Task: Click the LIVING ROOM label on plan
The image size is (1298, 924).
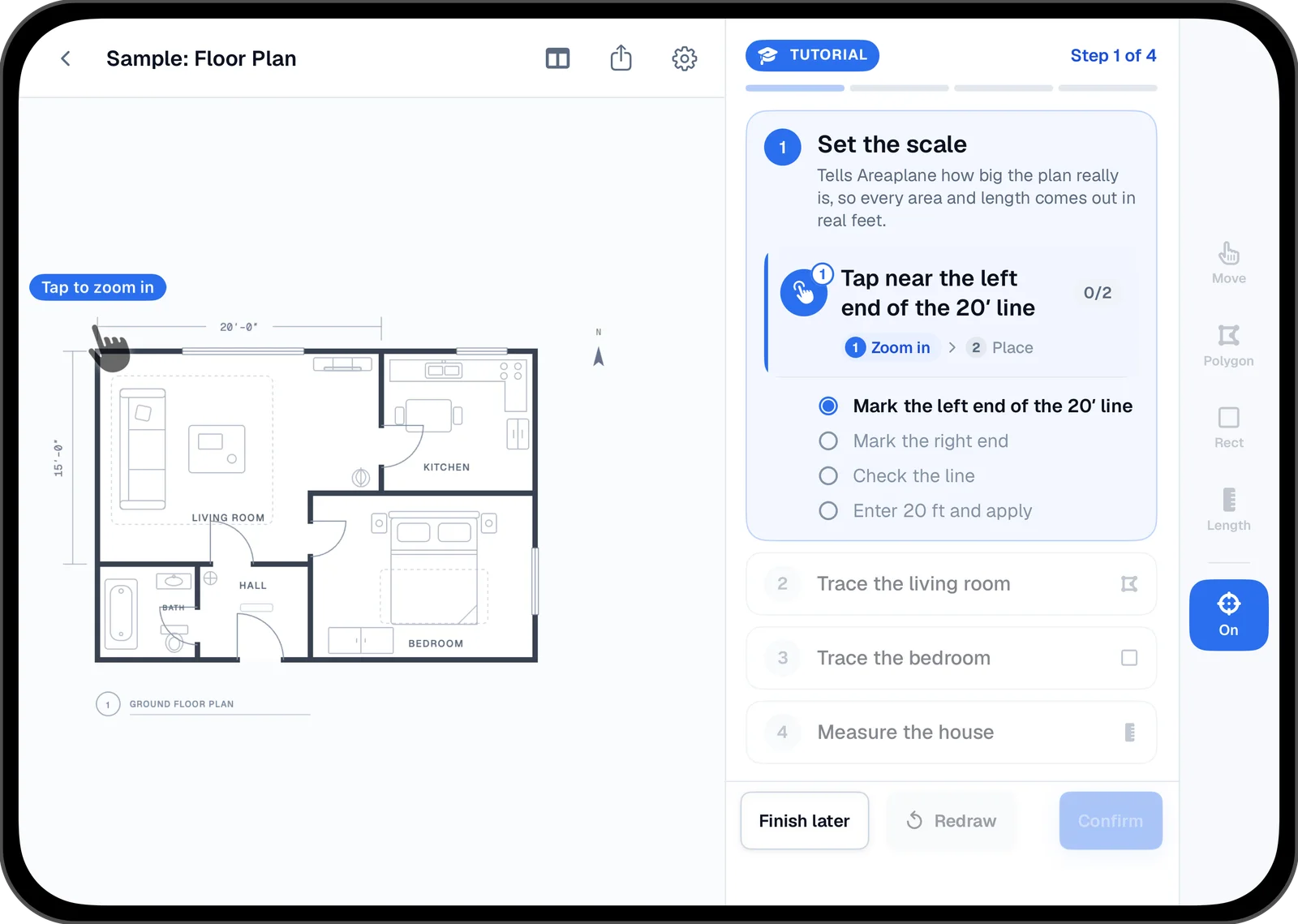Action: [228, 518]
